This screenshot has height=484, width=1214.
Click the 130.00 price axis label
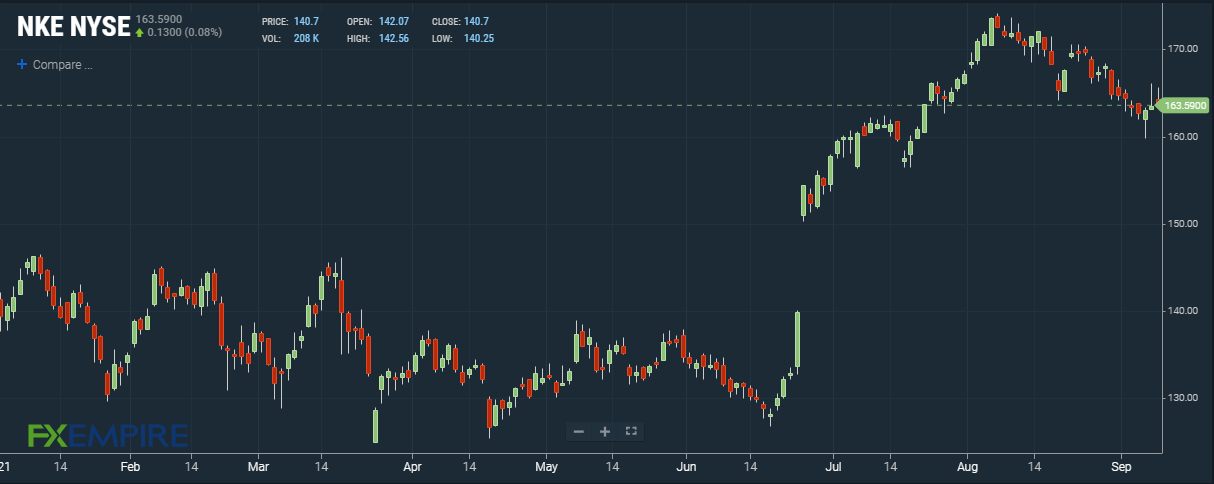click(1184, 398)
